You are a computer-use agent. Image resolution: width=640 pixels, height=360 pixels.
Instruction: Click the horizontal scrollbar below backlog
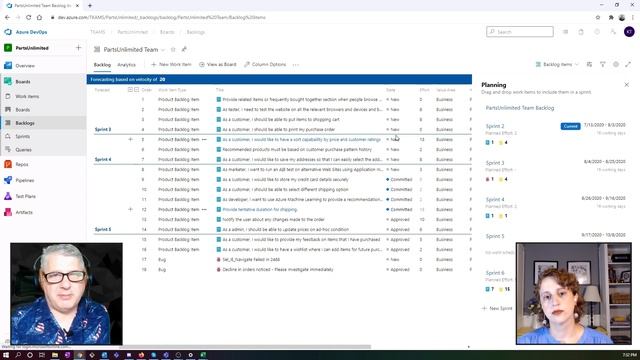tap(245, 347)
